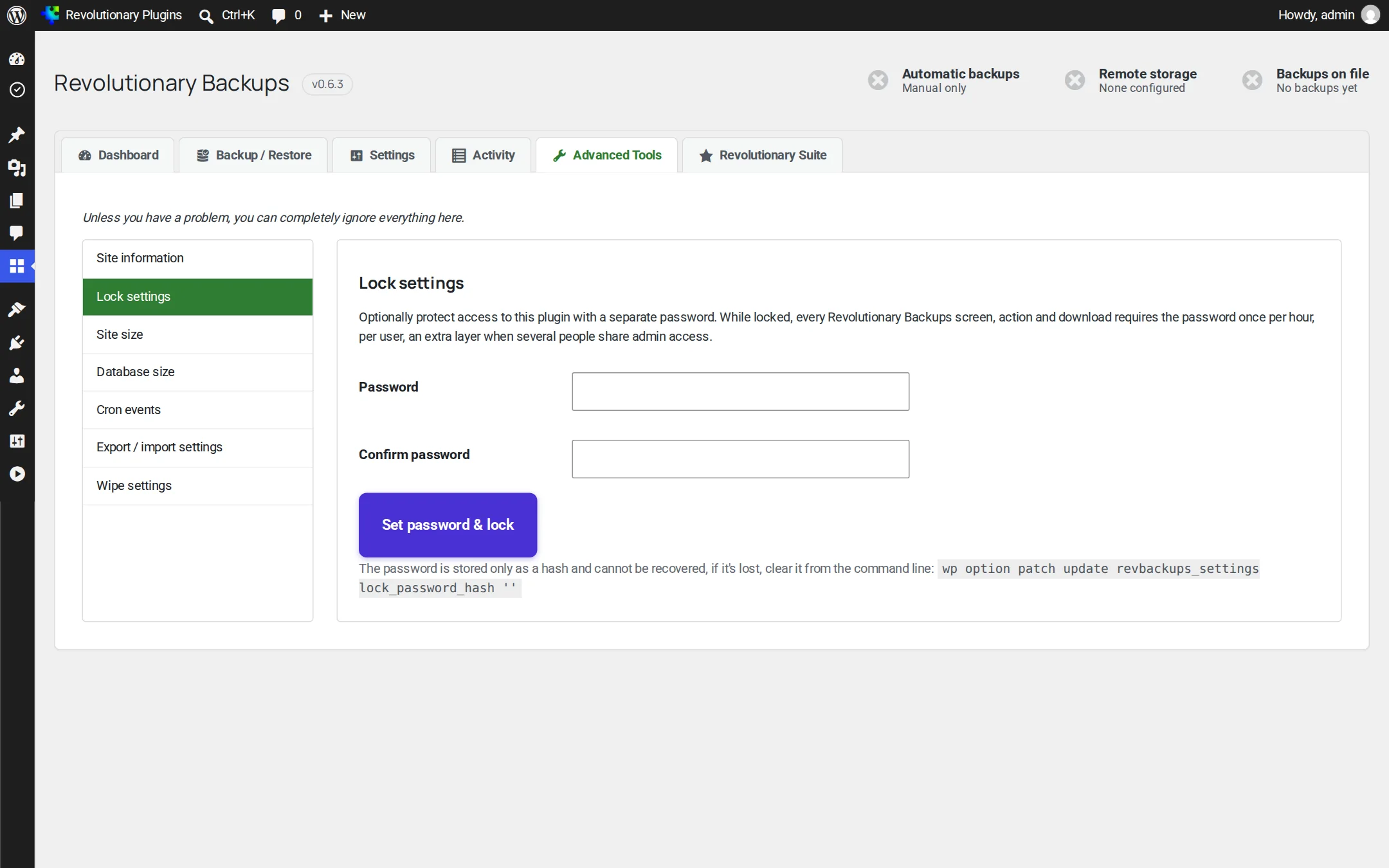Switch to the Dashboard tab
This screenshot has width=1389, height=868.
pyautogui.click(x=118, y=155)
